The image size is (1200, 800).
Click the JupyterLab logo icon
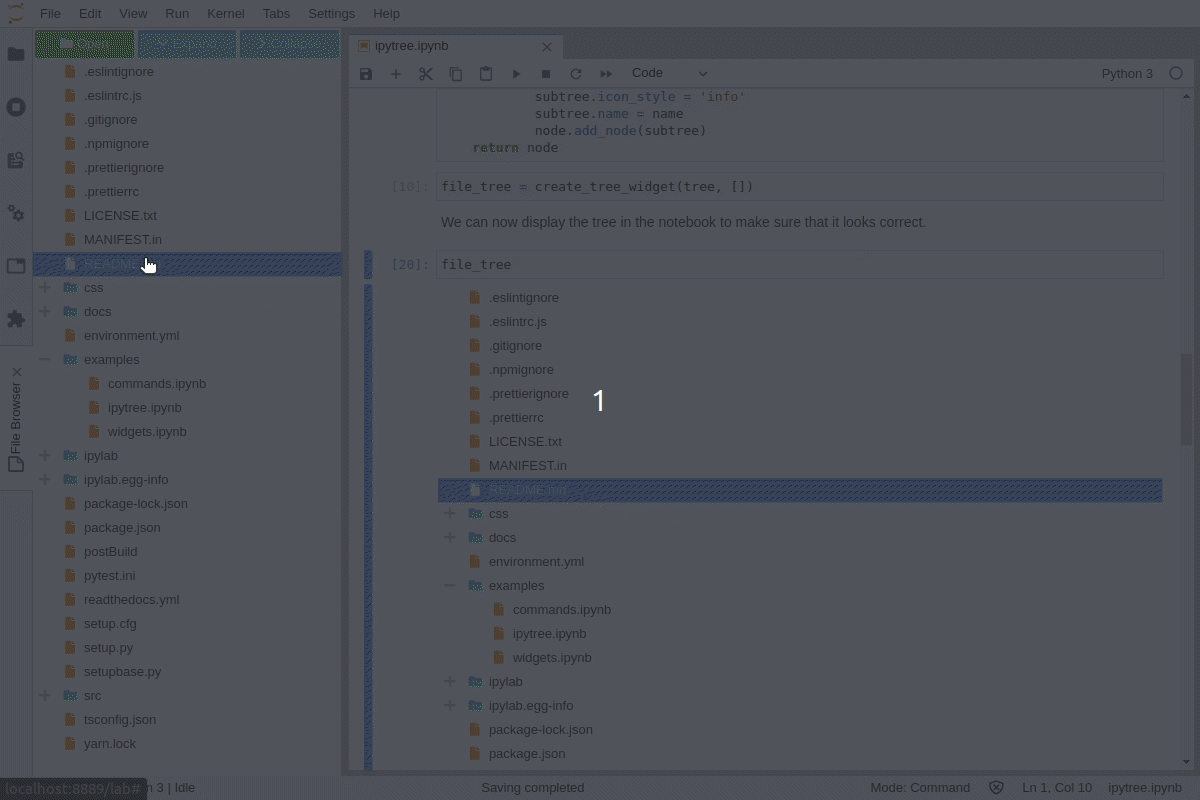click(16, 13)
